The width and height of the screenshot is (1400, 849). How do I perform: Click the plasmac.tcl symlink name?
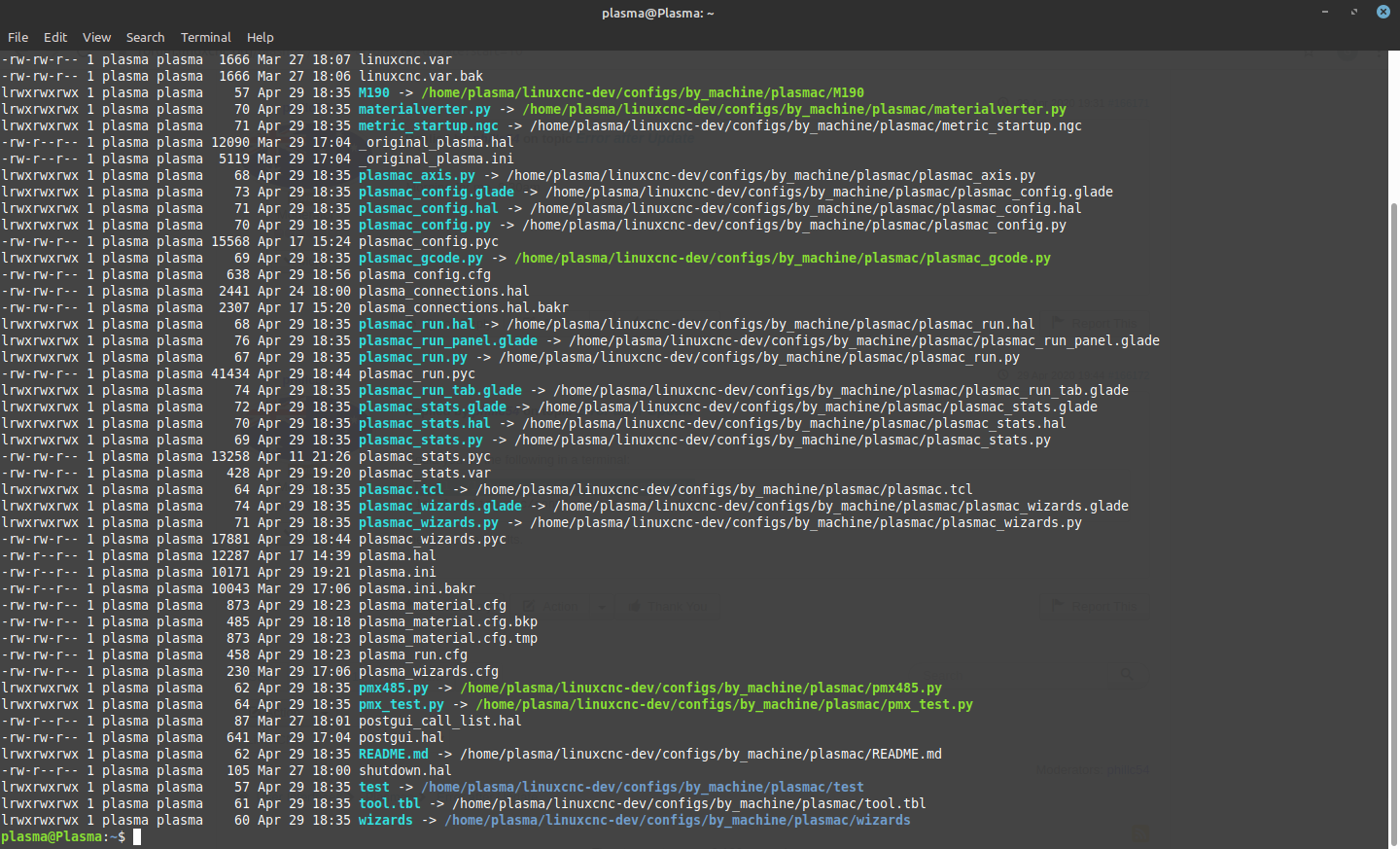click(x=402, y=489)
